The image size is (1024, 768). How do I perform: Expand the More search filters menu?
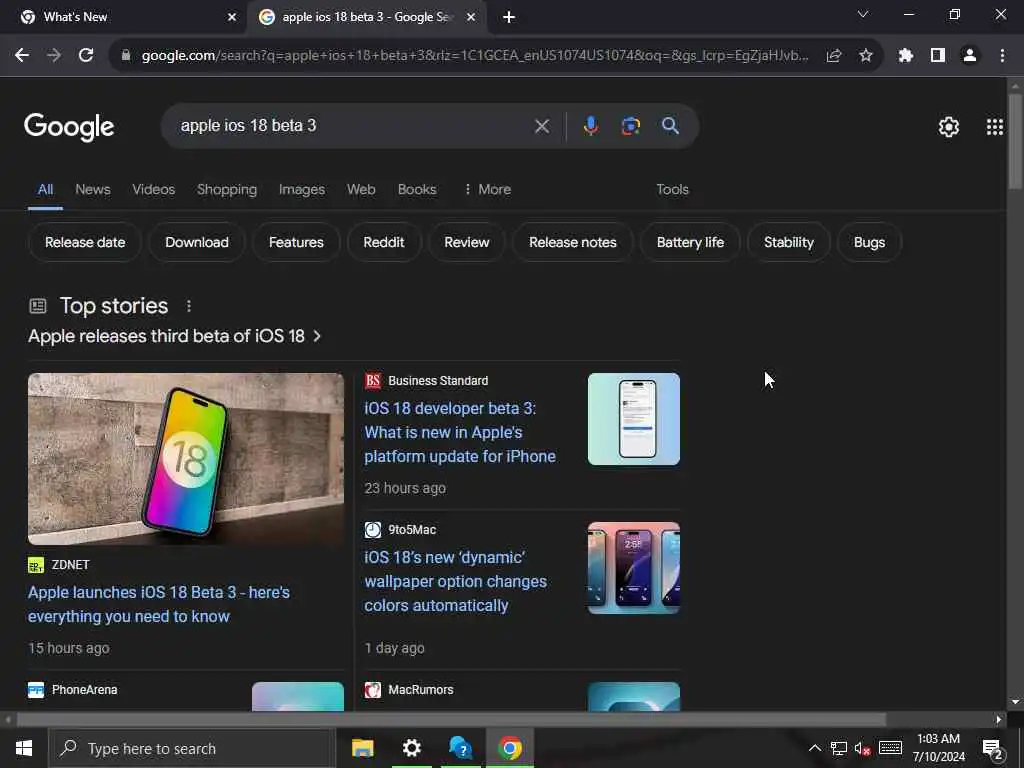(x=487, y=189)
